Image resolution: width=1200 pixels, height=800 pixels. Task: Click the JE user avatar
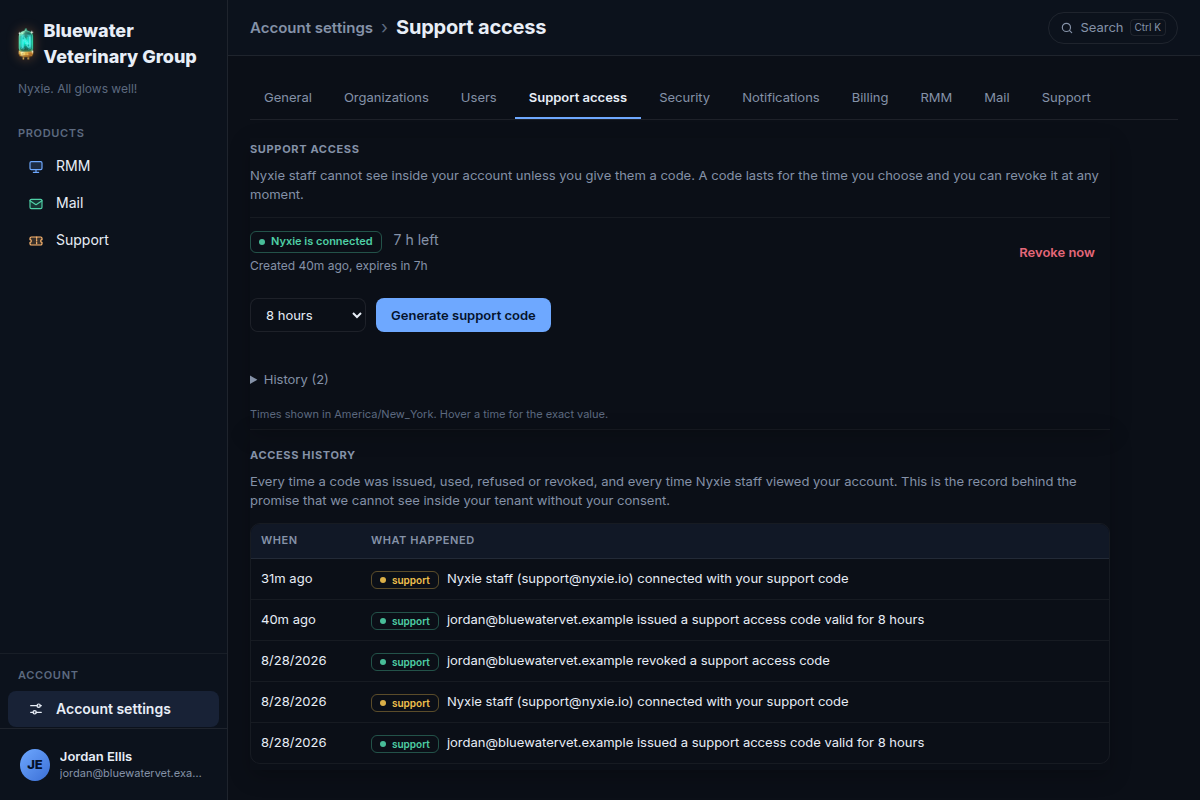coord(35,765)
